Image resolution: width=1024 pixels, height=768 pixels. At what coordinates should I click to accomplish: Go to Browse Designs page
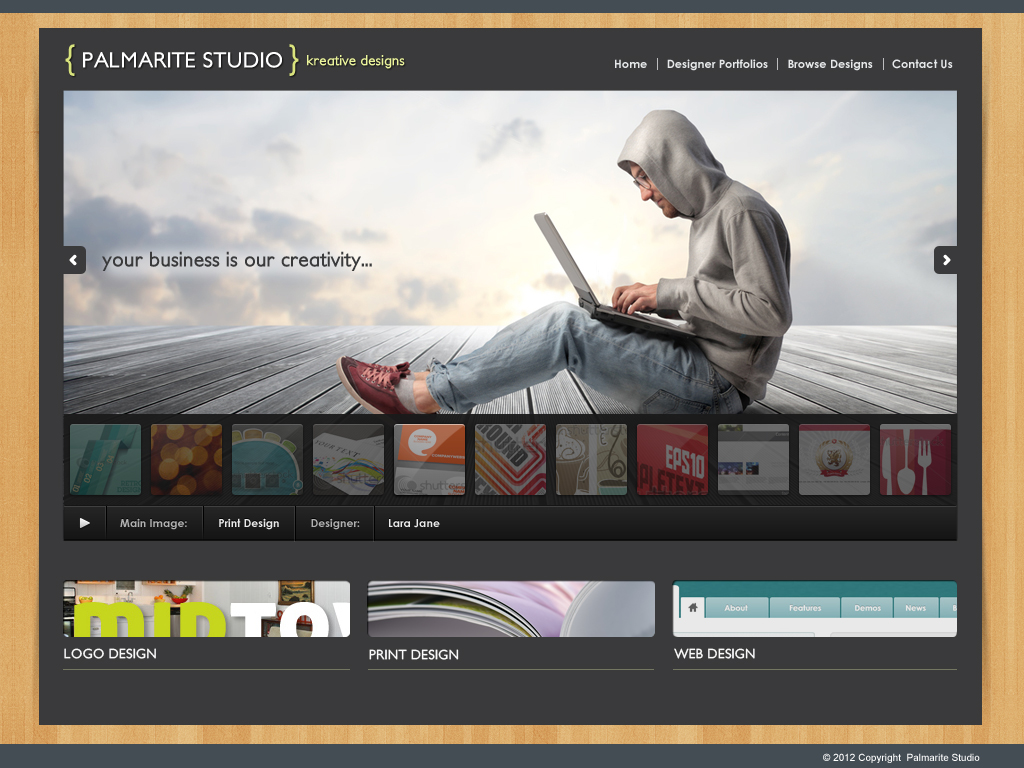(x=829, y=64)
